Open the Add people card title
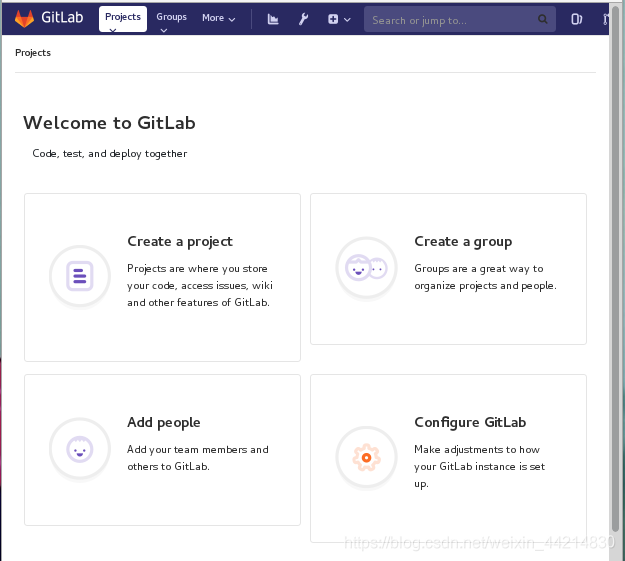 [164, 423]
